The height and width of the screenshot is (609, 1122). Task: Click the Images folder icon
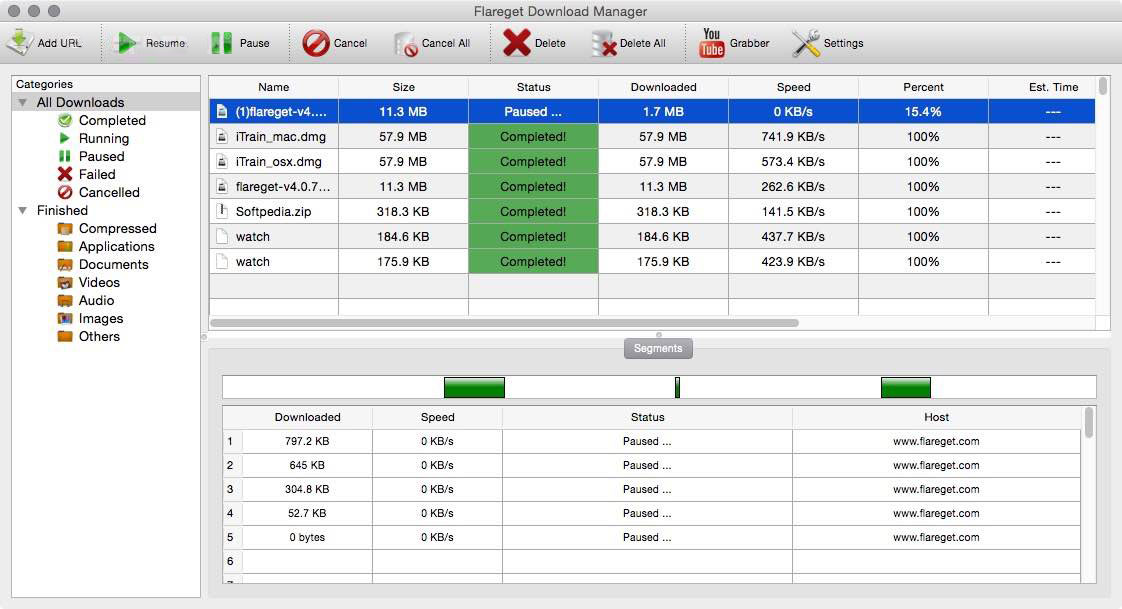[65, 318]
